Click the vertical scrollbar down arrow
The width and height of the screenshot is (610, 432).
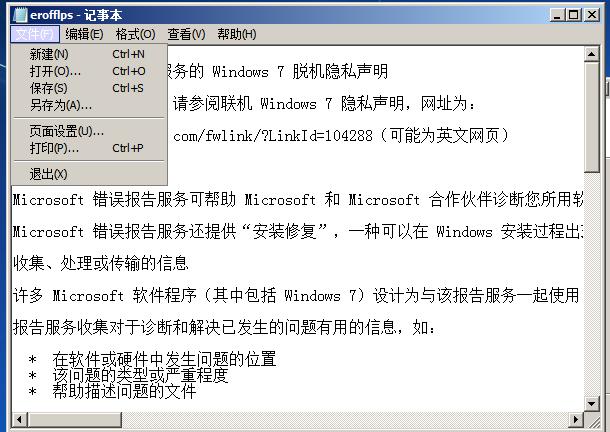(591, 404)
